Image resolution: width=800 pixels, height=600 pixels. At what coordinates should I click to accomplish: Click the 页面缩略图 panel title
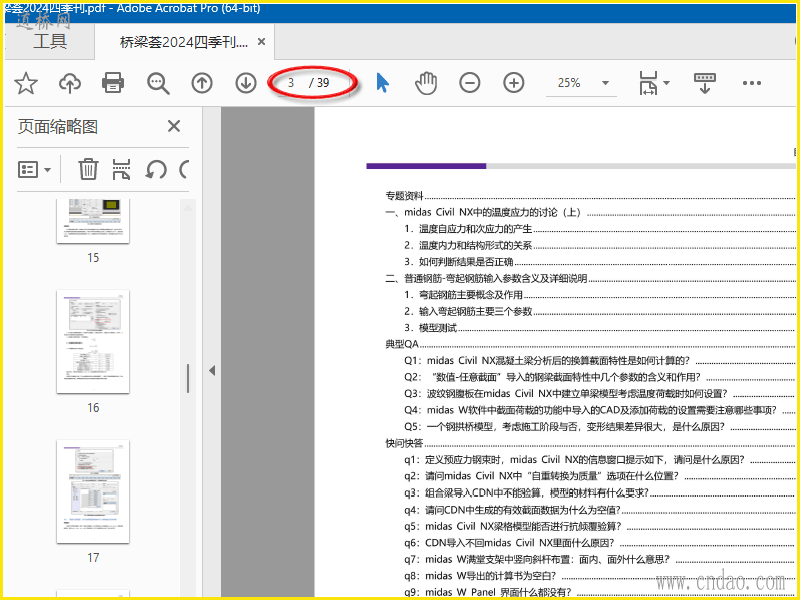[x=58, y=126]
